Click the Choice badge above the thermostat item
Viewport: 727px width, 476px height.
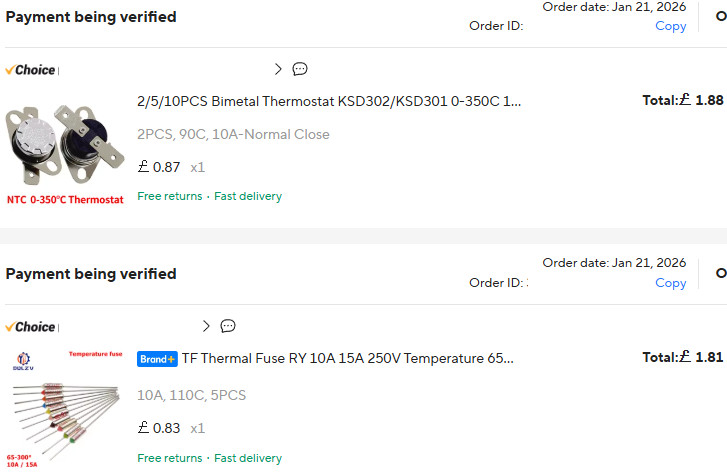click(x=30, y=70)
